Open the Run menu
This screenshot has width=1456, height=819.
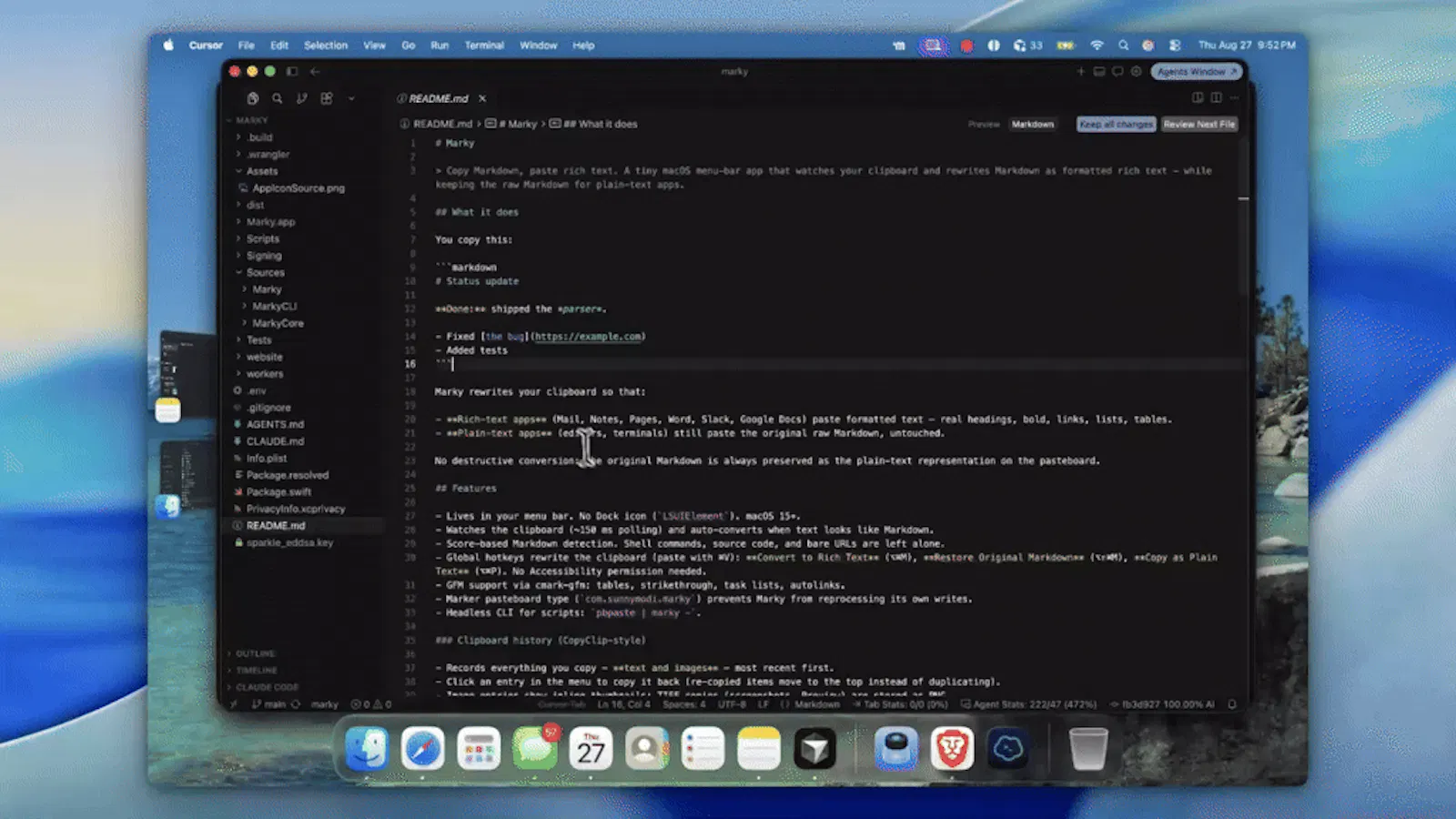tap(440, 45)
